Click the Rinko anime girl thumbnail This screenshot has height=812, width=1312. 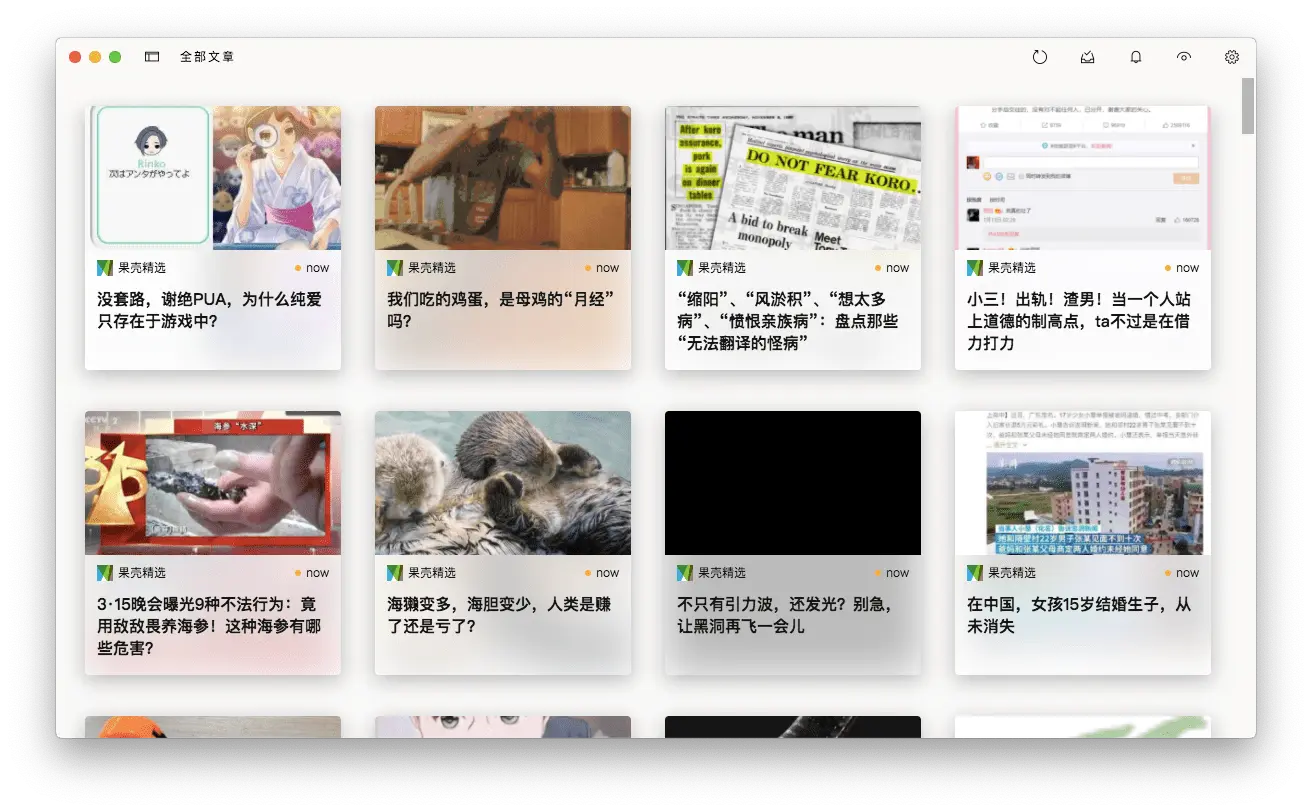tap(213, 178)
